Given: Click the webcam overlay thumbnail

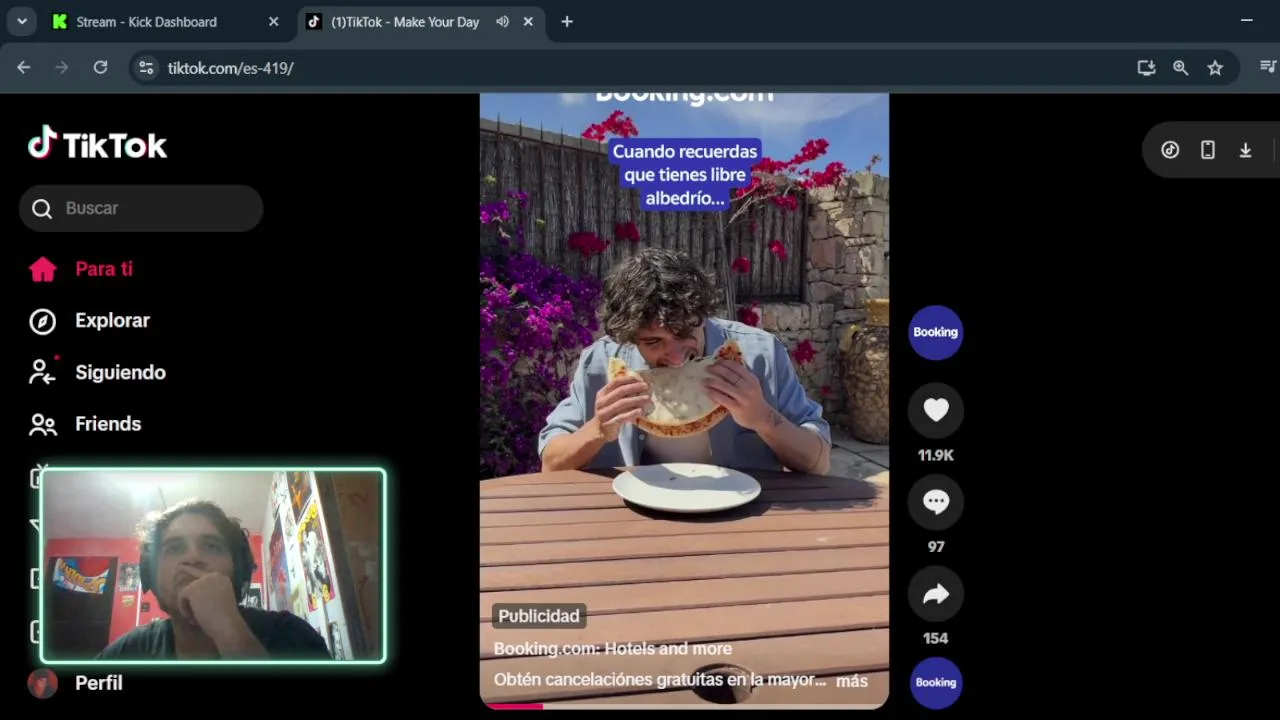Looking at the screenshot, I should click(213, 566).
